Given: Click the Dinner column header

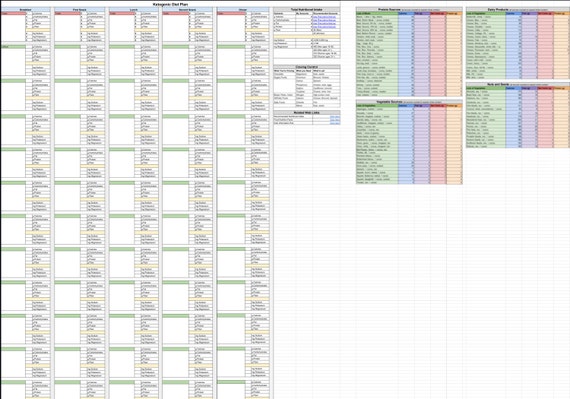Looking at the screenshot, I should 243,10.
